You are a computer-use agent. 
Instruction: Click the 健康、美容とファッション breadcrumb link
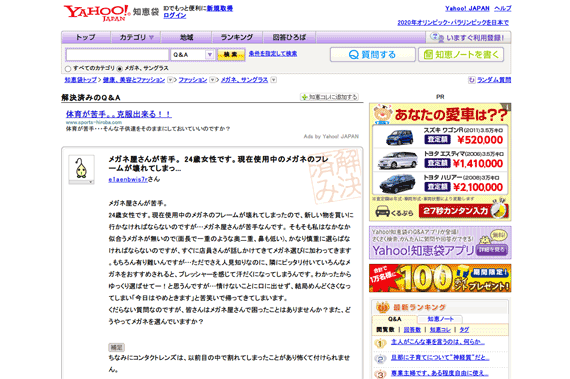coord(134,80)
